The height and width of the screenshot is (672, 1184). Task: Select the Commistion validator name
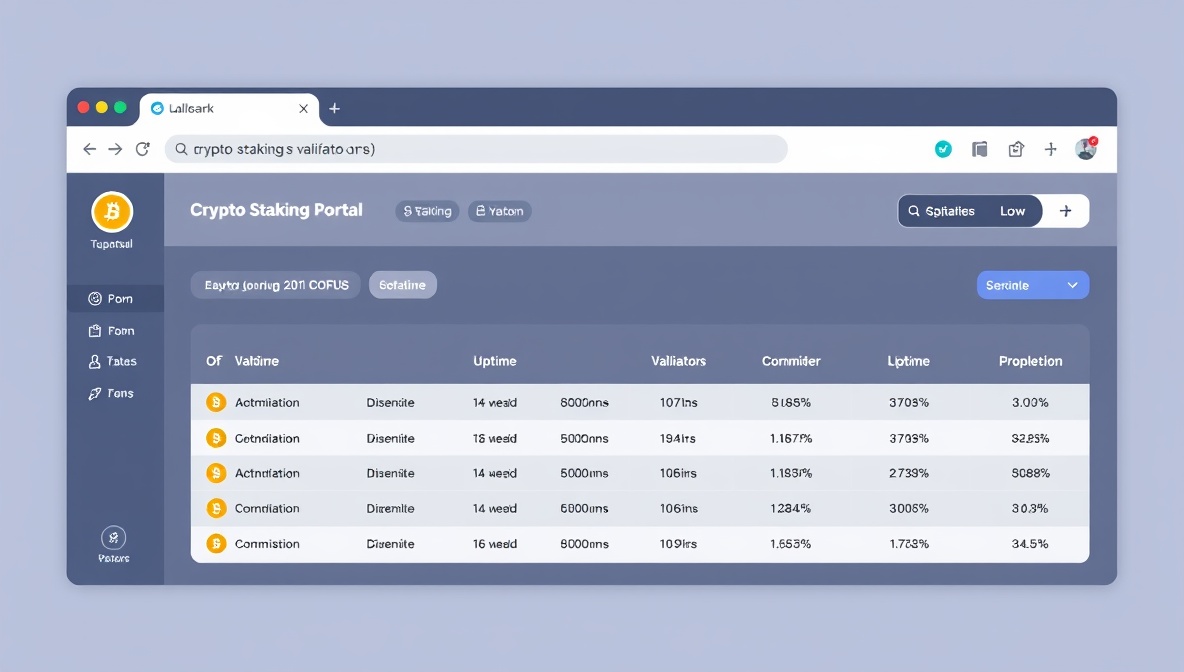tap(267, 544)
